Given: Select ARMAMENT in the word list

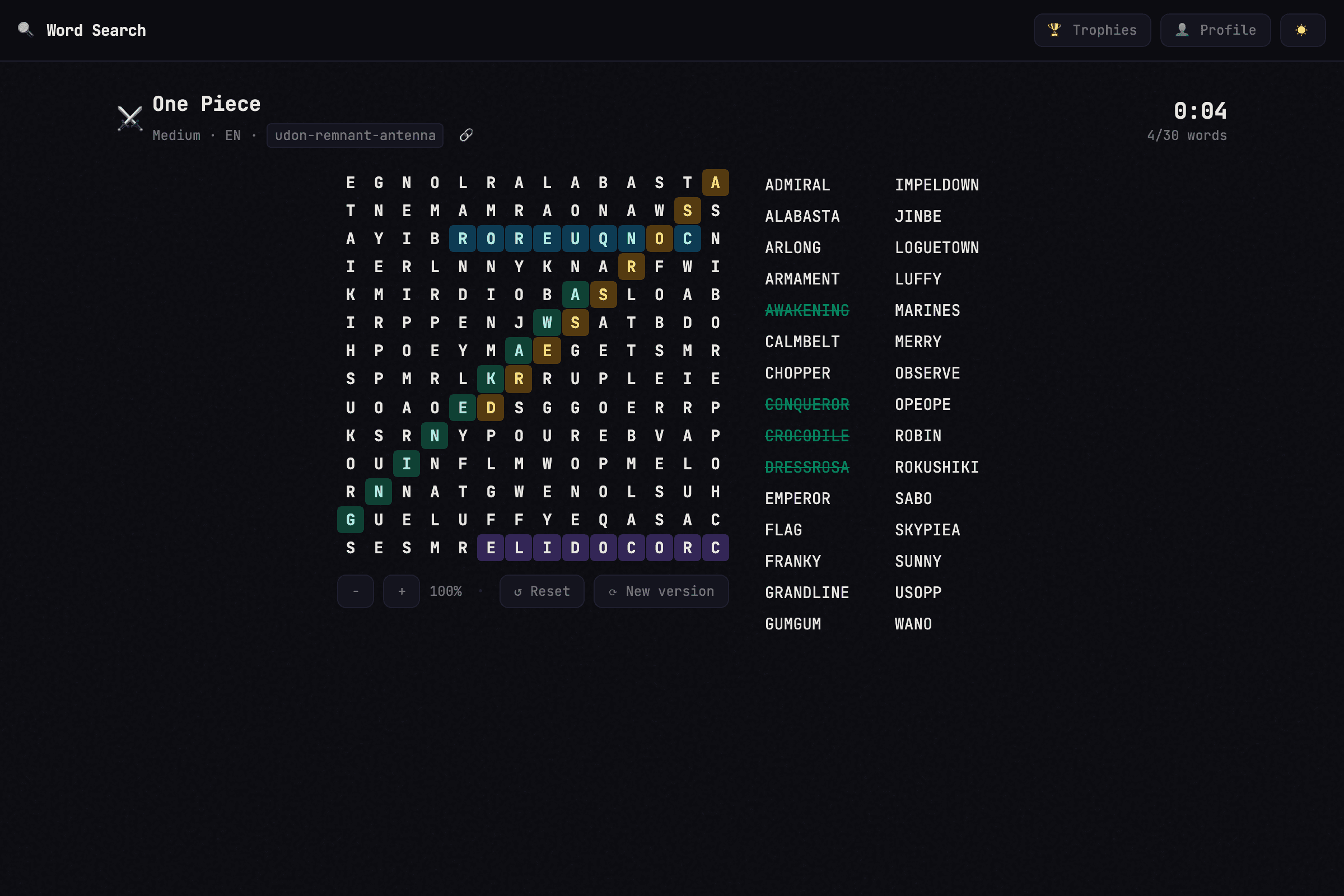Looking at the screenshot, I should coord(802,279).
